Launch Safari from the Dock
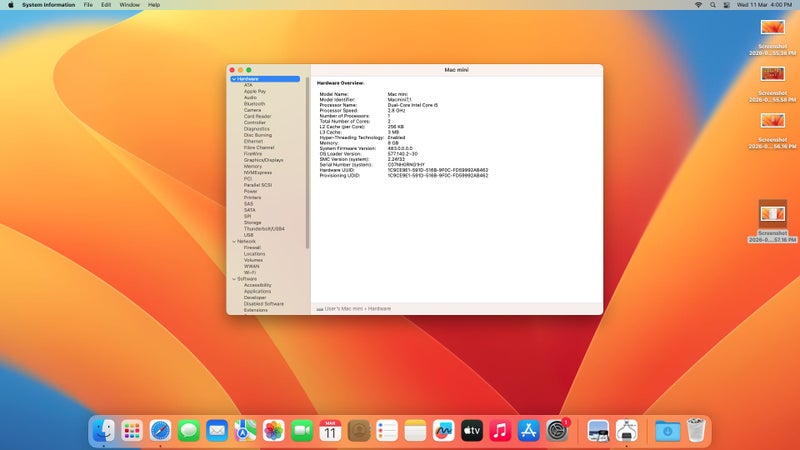 click(160, 431)
